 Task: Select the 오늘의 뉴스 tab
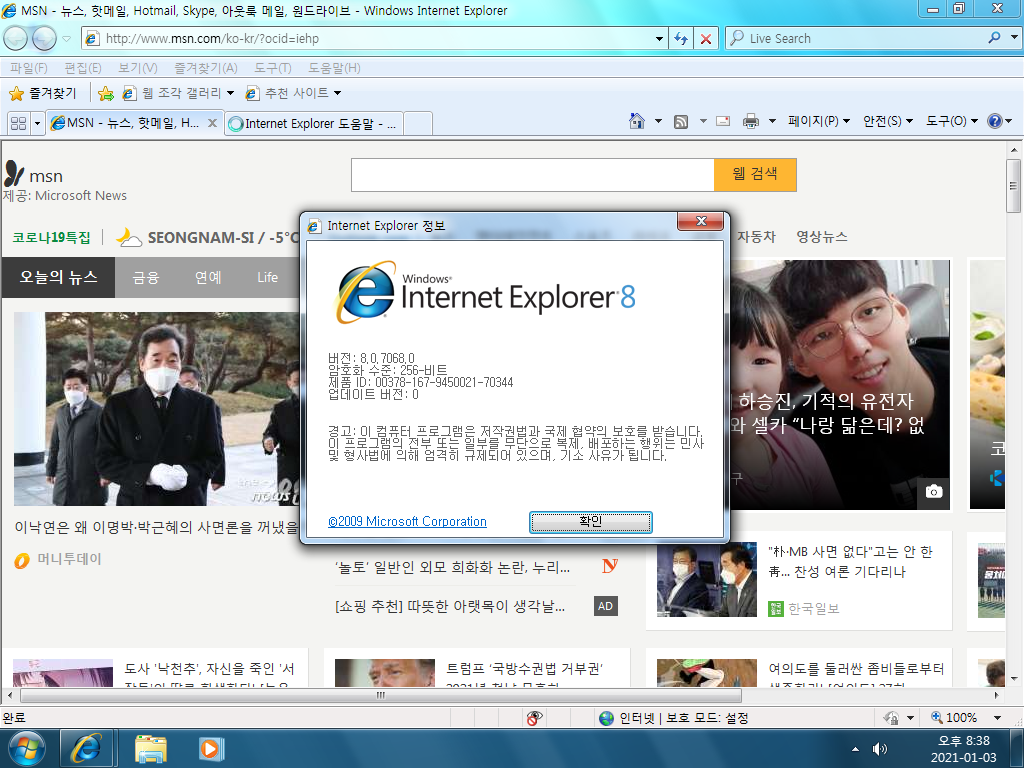(58, 278)
